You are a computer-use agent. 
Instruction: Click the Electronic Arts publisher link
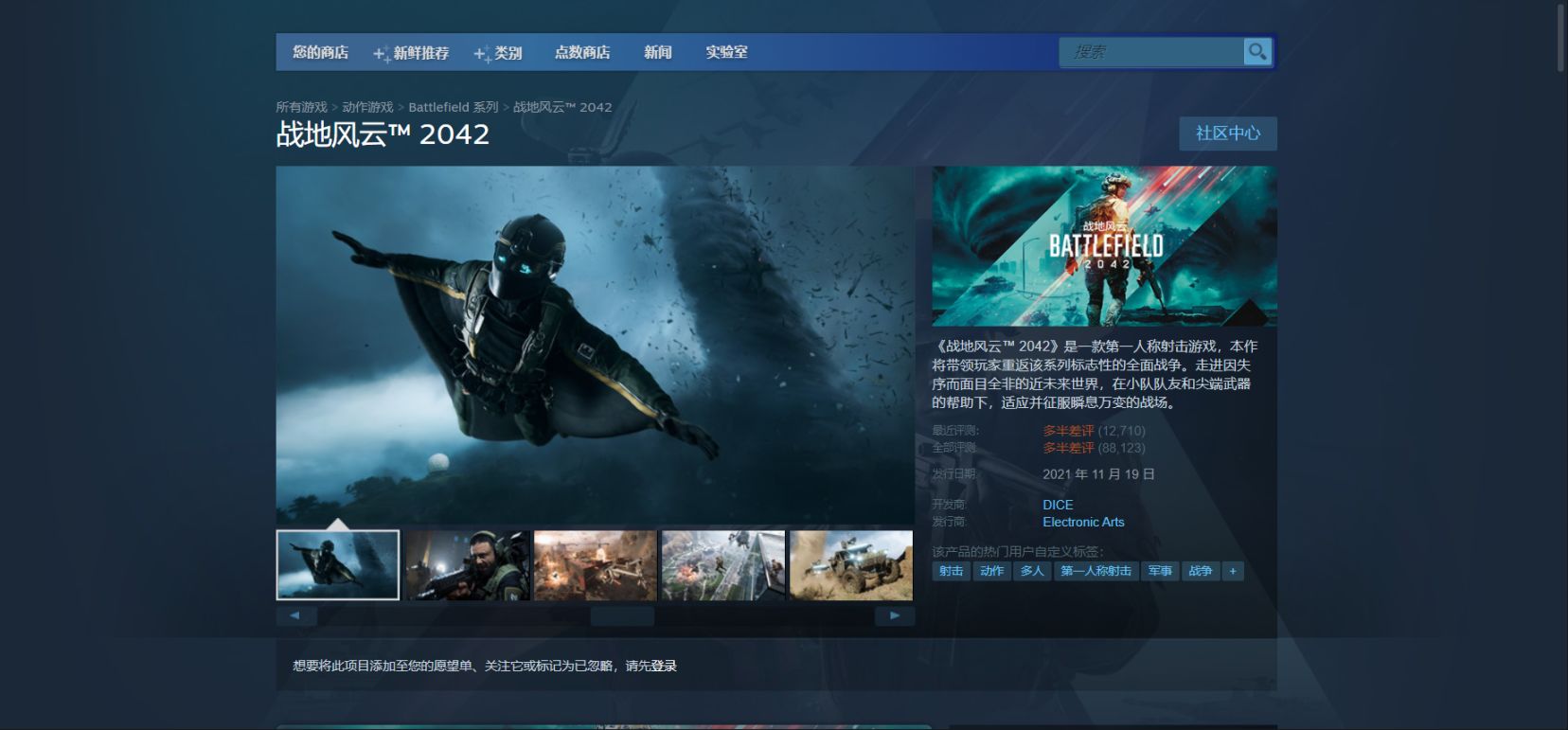pos(1083,522)
